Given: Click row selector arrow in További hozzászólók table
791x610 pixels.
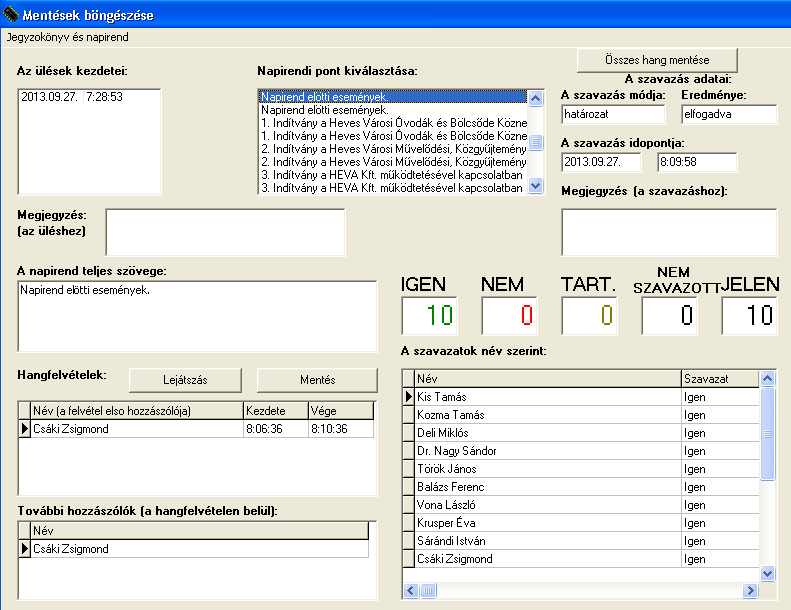Looking at the screenshot, I should [x=25, y=549].
